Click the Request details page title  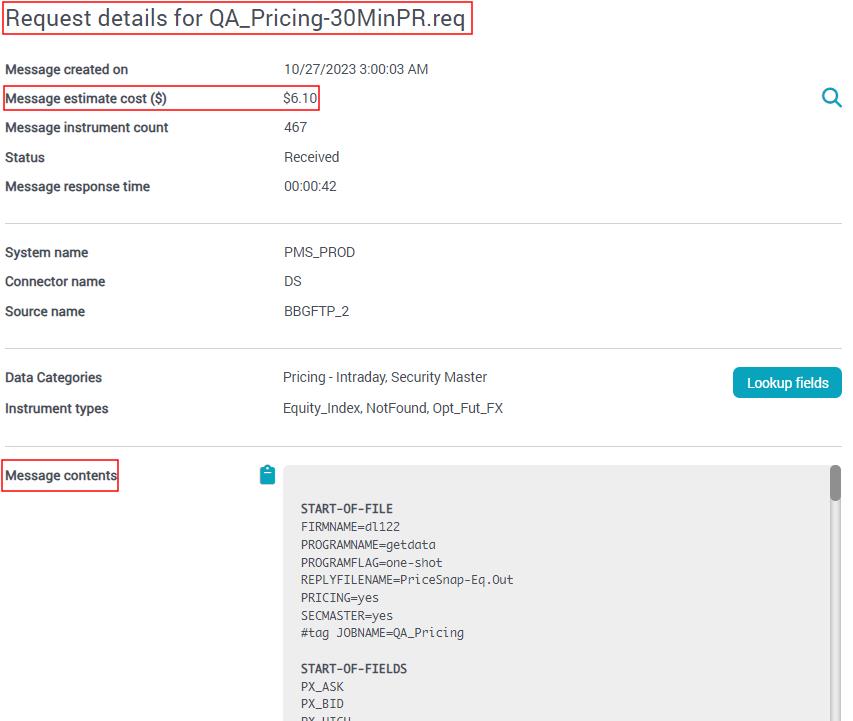tap(236, 19)
